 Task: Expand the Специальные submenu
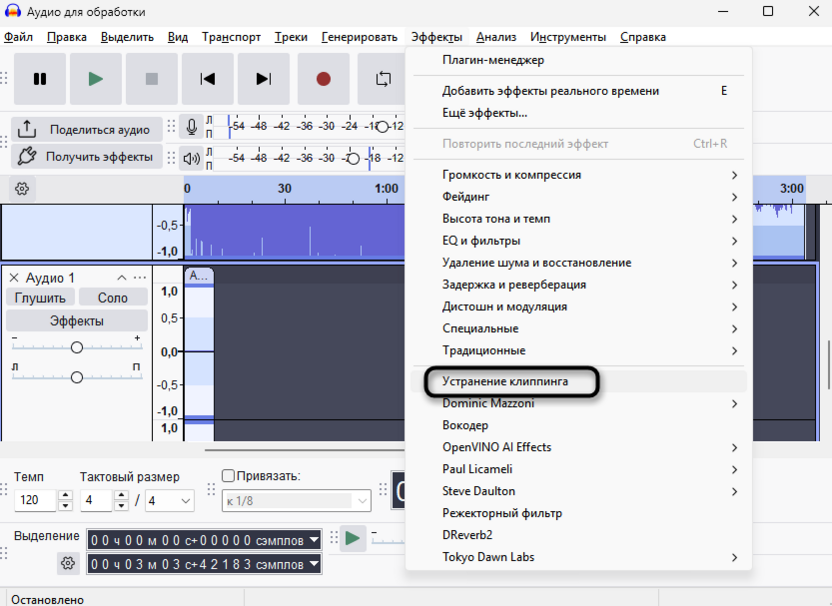click(x=578, y=328)
